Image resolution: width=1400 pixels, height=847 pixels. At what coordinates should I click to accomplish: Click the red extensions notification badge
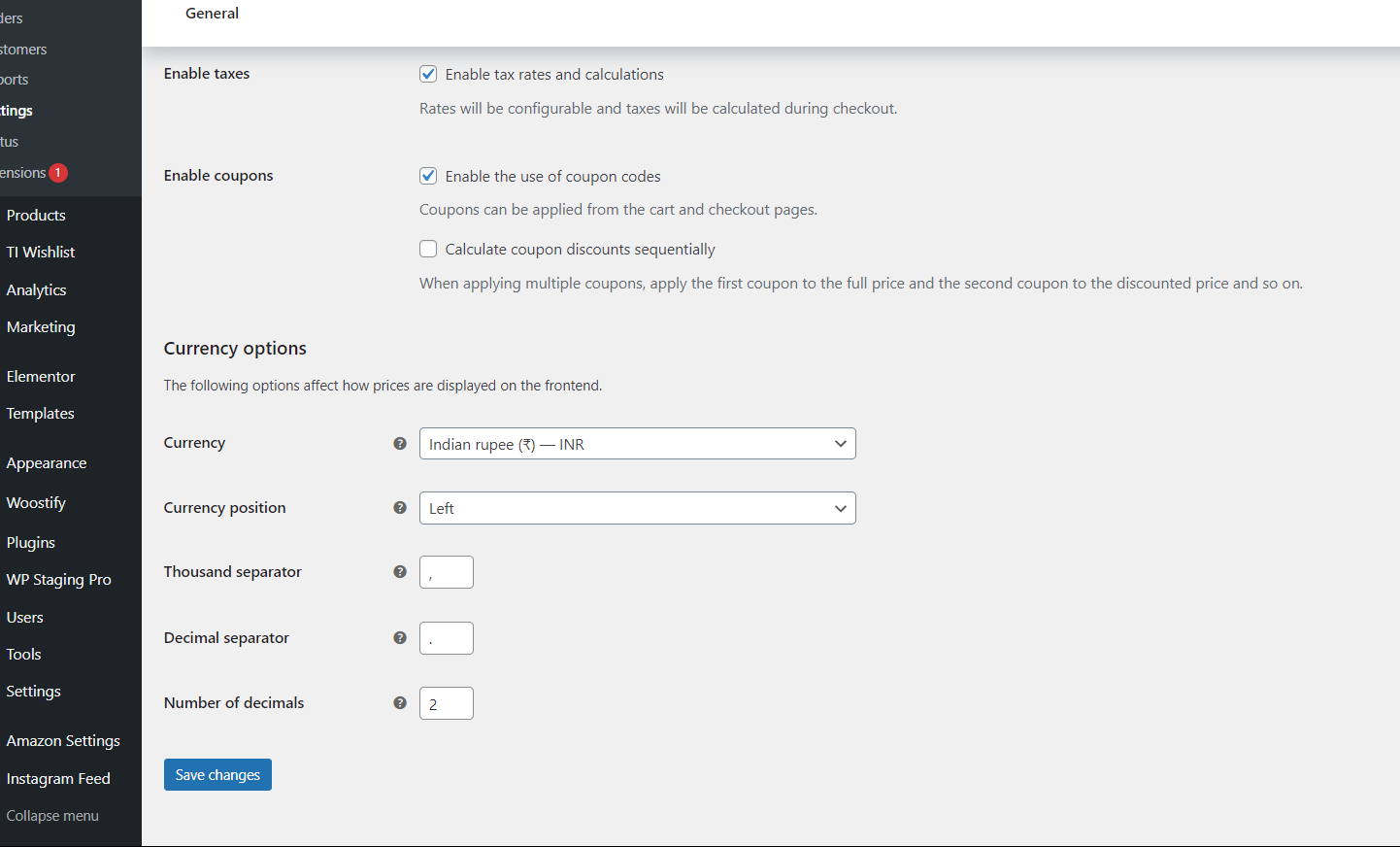[x=58, y=172]
